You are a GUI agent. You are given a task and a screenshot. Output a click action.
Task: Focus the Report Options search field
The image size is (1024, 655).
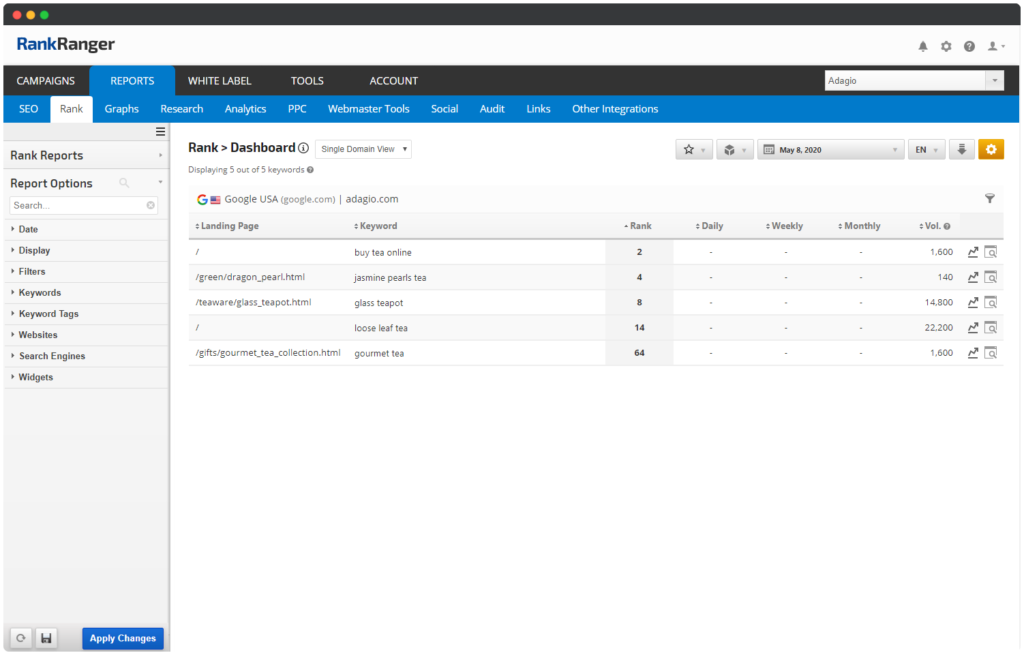[x=83, y=205]
